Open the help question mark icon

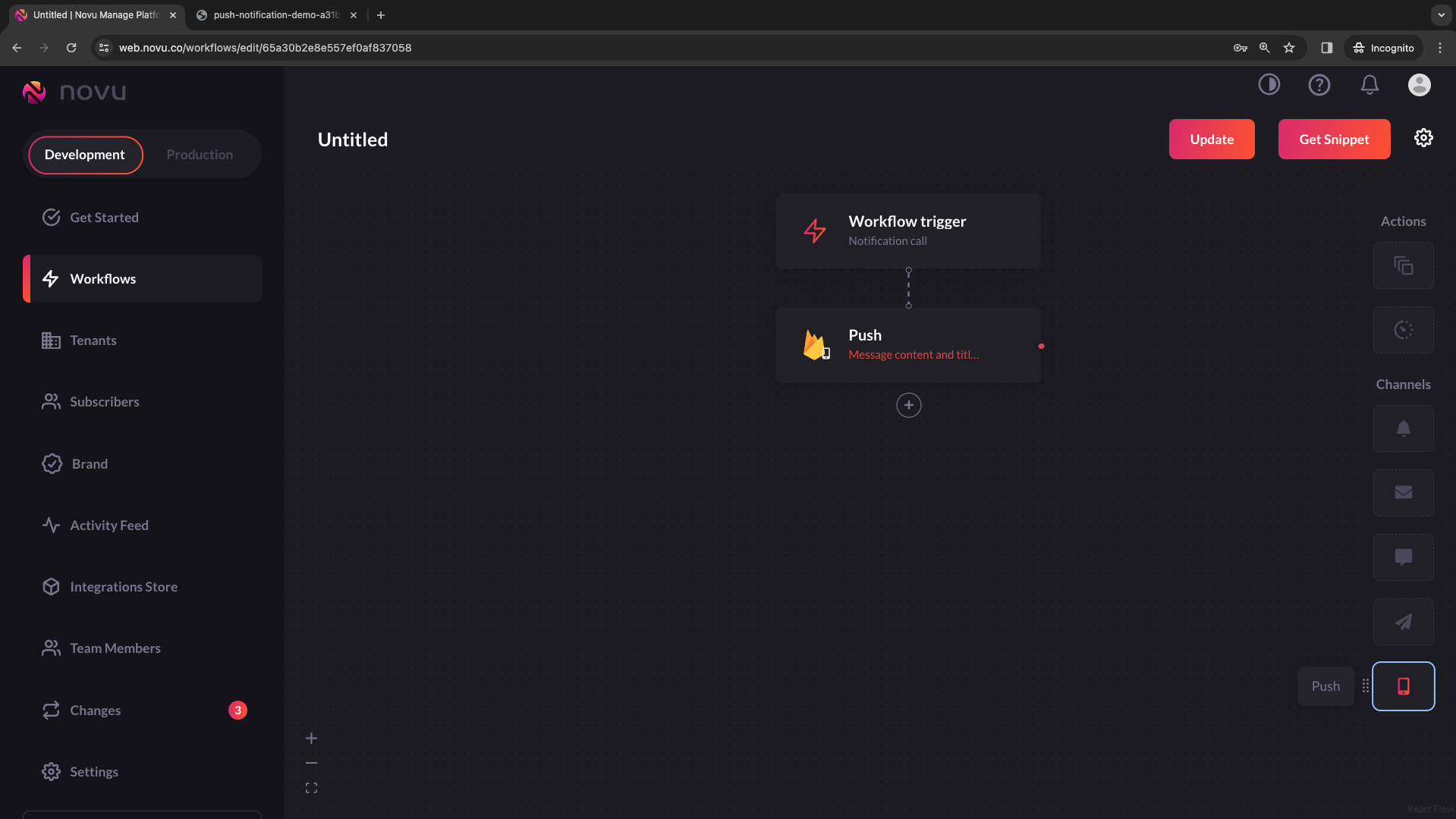[x=1319, y=84]
